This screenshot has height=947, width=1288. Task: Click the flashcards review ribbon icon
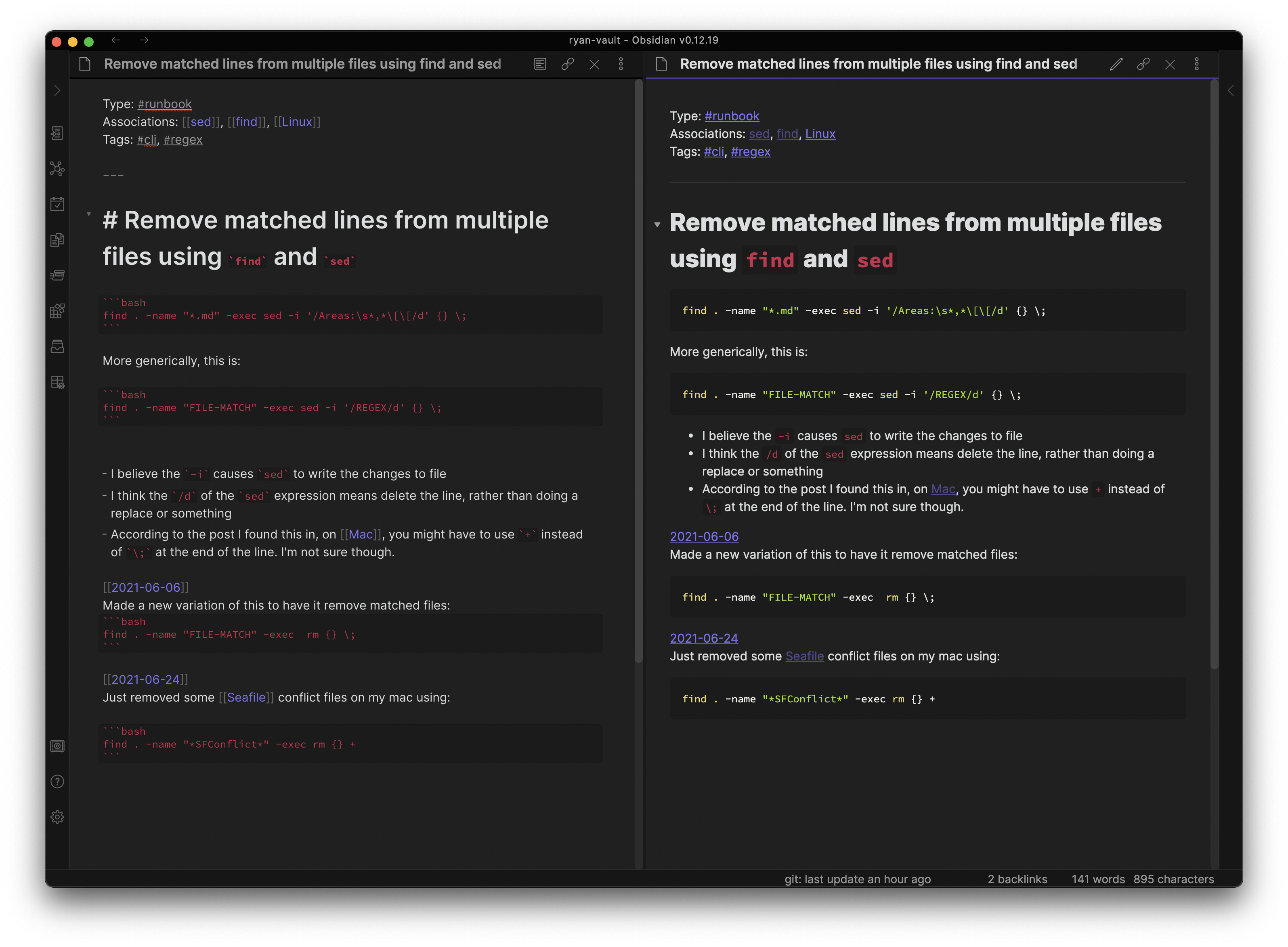(x=57, y=275)
